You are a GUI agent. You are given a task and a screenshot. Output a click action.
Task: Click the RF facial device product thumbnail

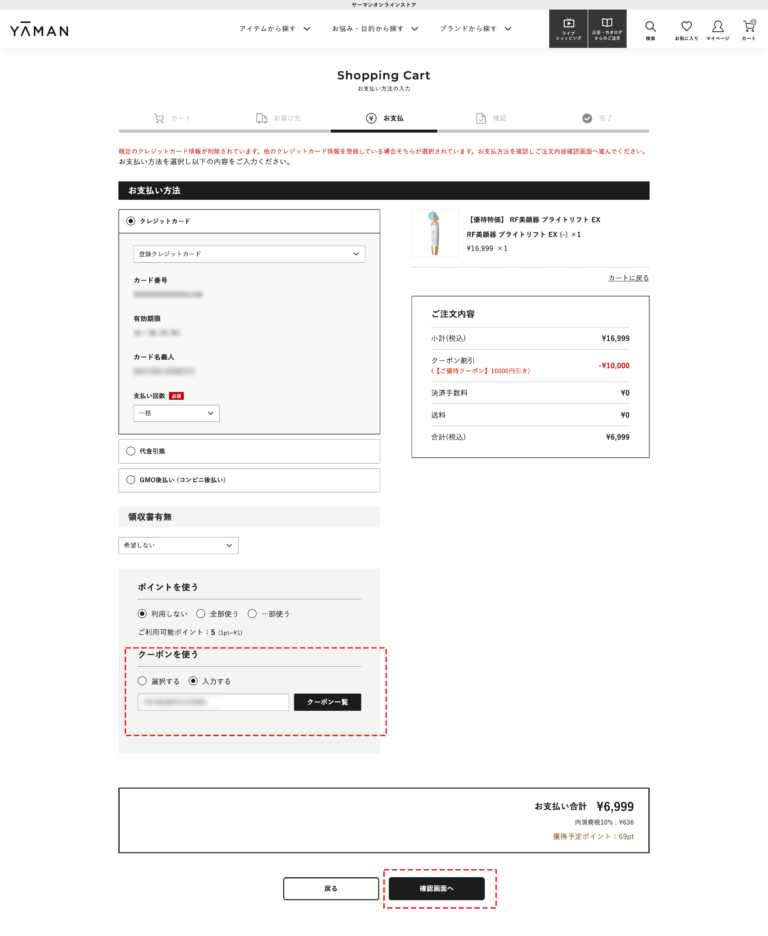click(435, 233)
